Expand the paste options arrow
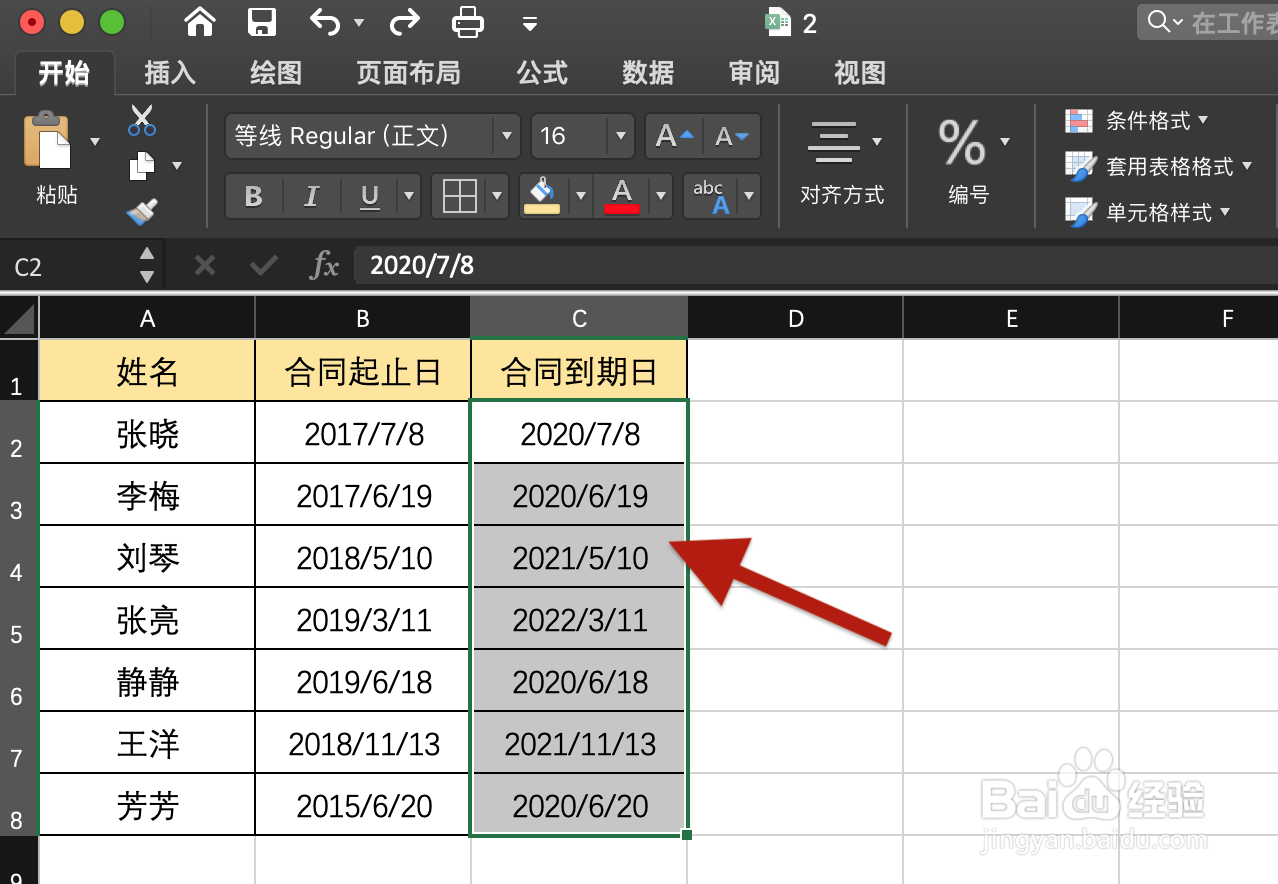The height and width of the screenshot is (884, 1278). point(95,141)
